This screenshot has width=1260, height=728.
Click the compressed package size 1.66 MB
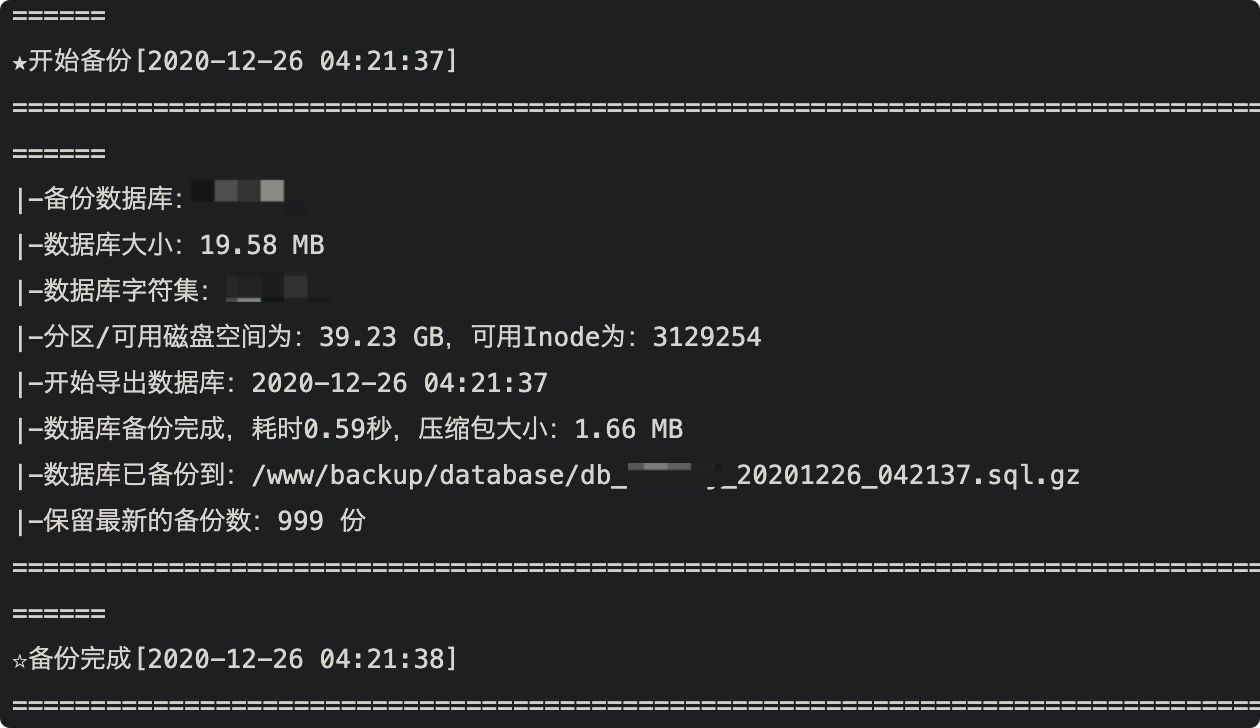pyautogui.click(x=628, y=429)
